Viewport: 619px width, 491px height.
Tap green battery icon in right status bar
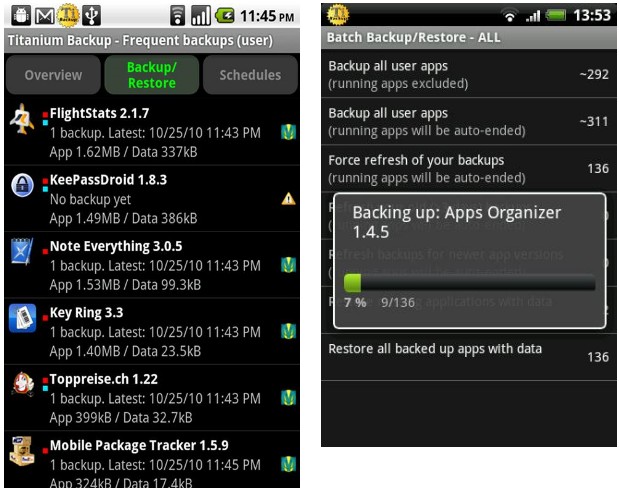click(x=555, y=16)
